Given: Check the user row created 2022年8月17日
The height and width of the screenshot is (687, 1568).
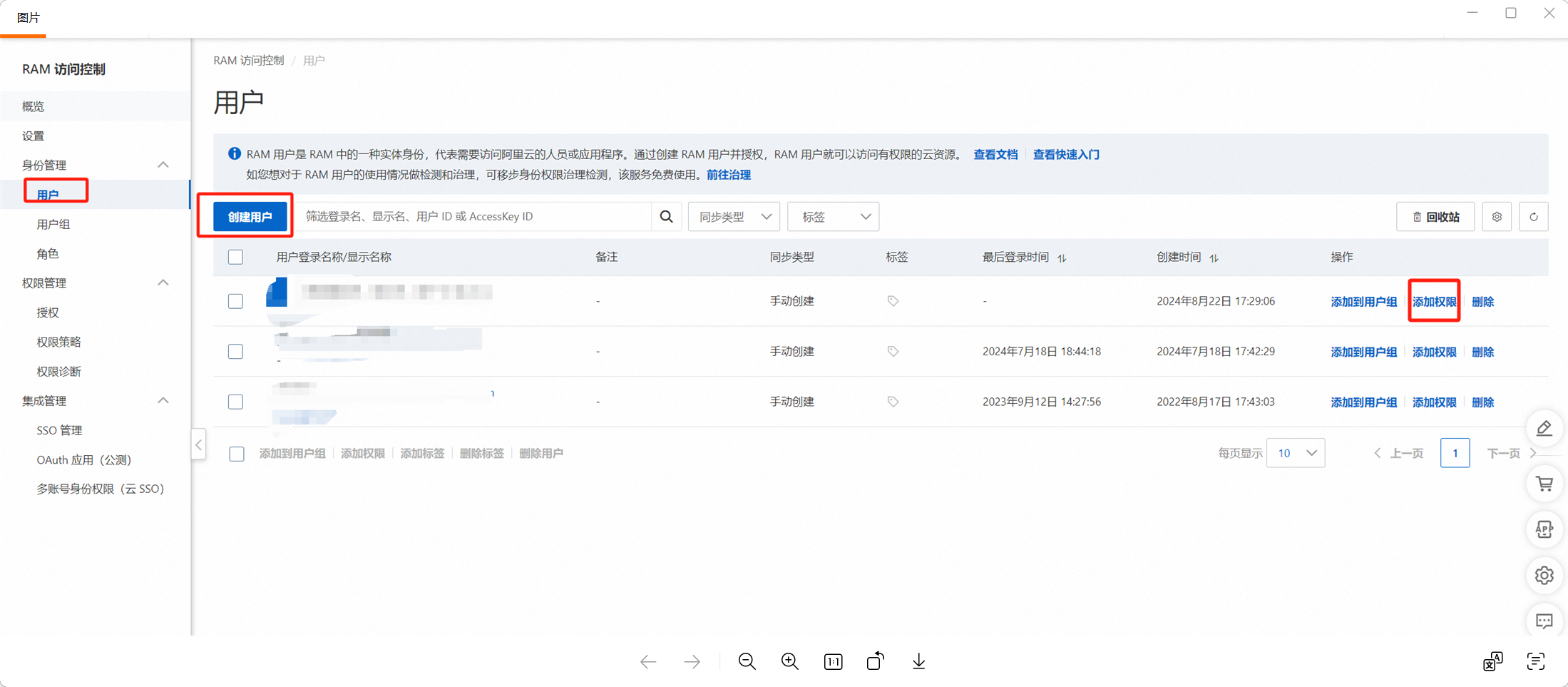Looking at the screenshot, I should click(235, 402).
